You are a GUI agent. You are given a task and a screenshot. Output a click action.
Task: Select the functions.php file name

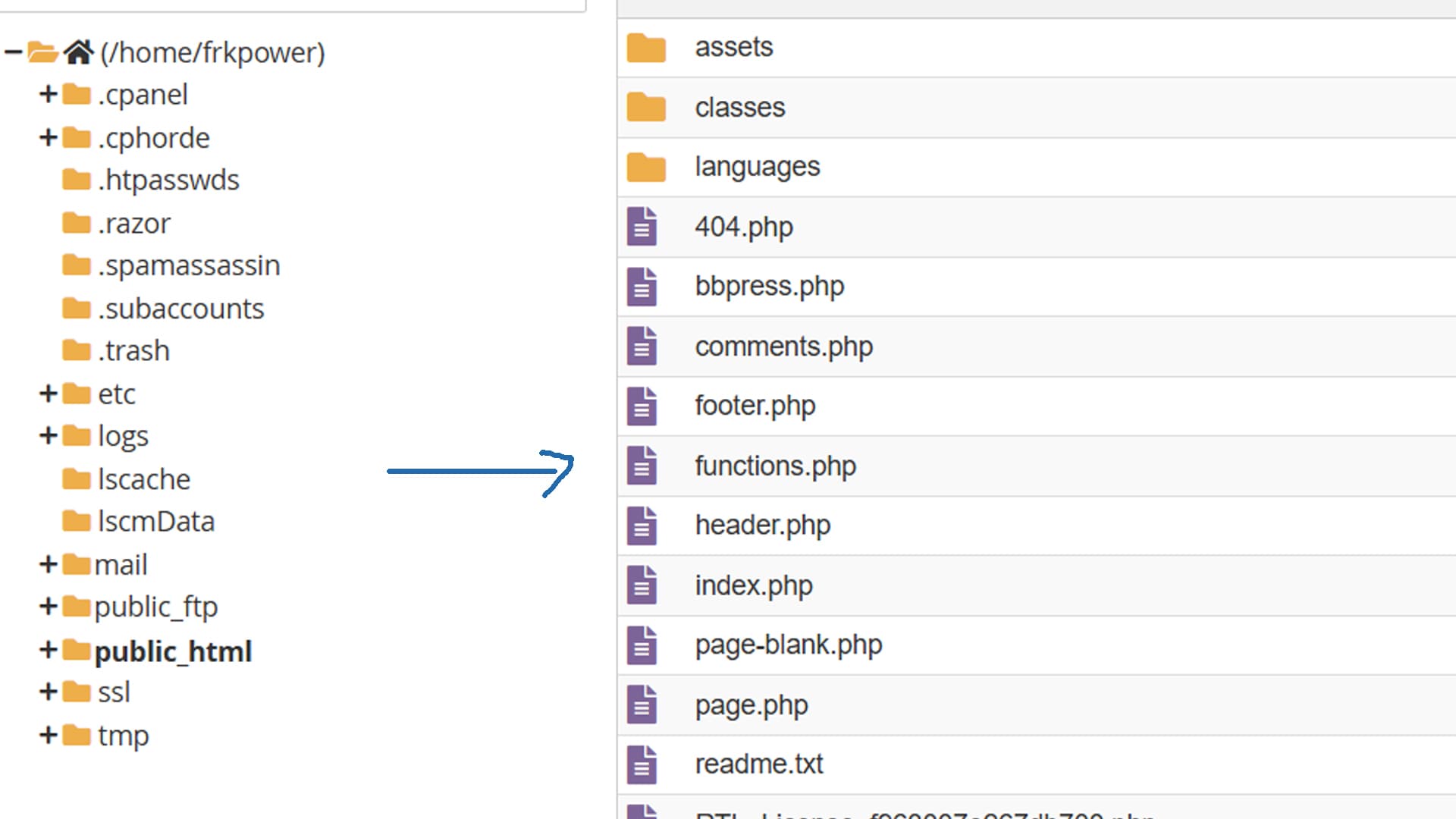click(776, 466)
